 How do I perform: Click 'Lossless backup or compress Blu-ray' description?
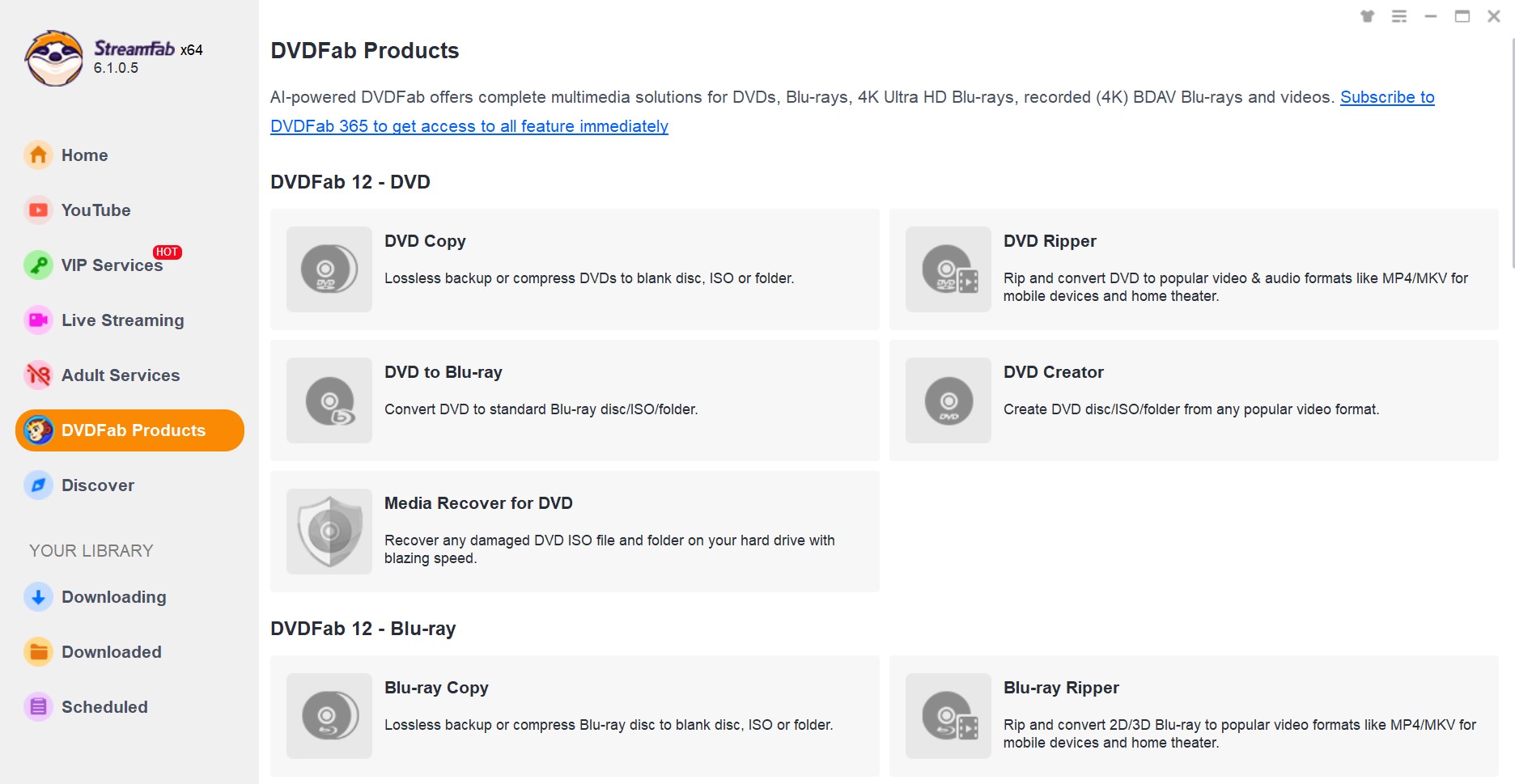click(x=609, y=725)
